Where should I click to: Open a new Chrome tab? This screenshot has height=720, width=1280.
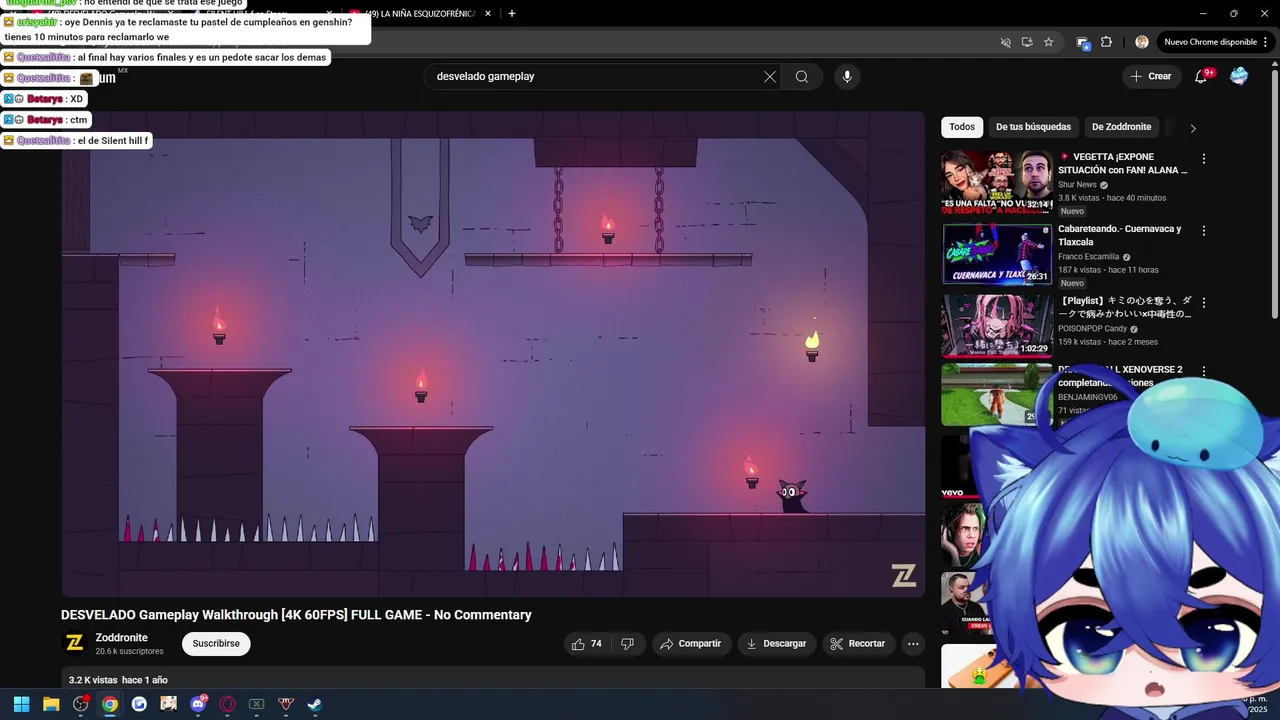[x=512, y=13]
